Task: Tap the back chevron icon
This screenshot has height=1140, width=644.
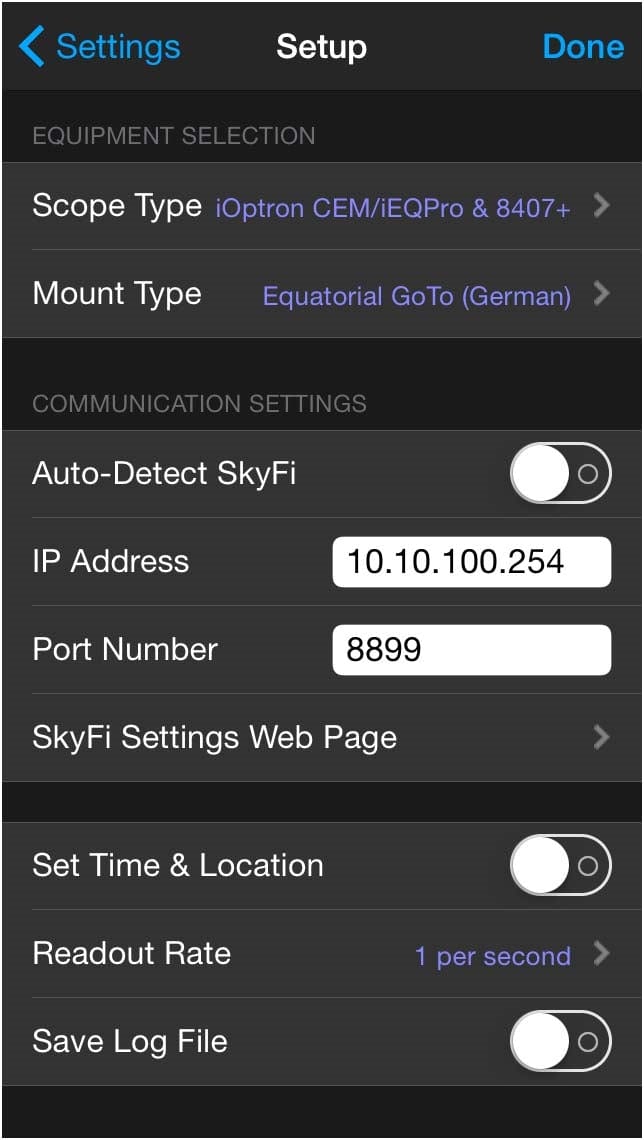Action: pyautogui.click(x=31, y=47)
